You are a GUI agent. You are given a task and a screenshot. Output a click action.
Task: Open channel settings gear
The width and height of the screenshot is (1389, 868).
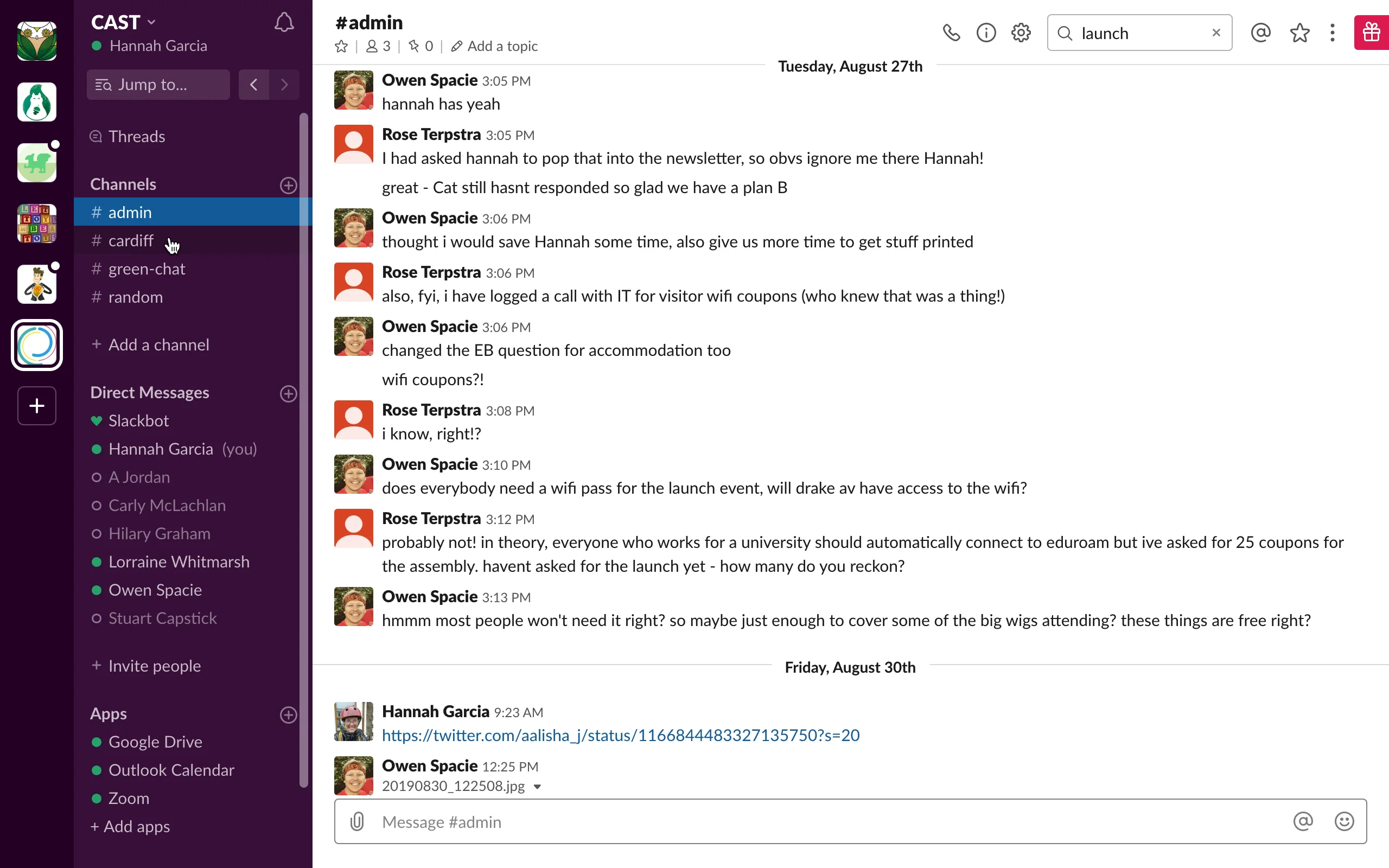1021,33
